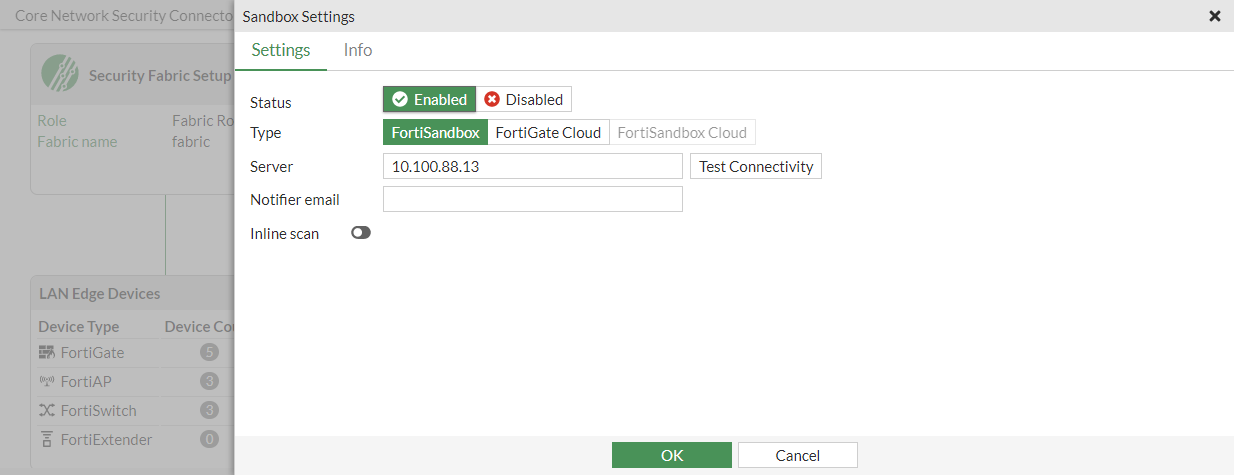Click the FortiGate device icon
Viewport: 1234px width, 475px height.
click(x=47, y=352)
